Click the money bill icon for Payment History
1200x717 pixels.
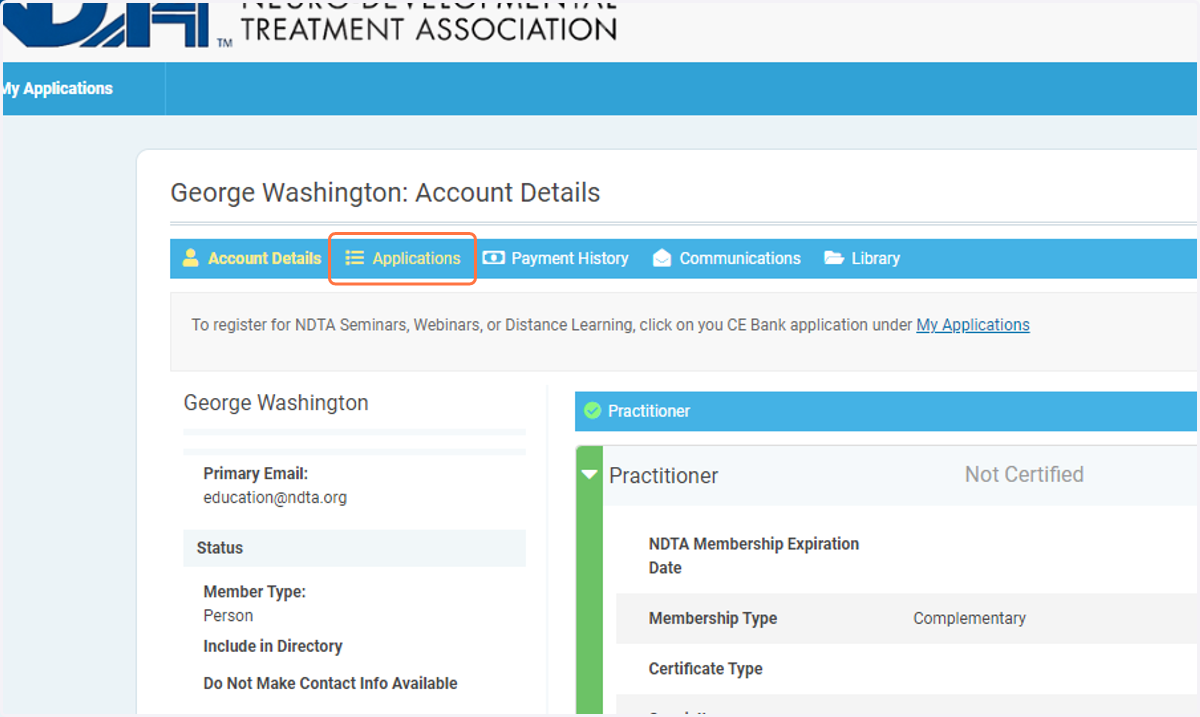pos(493,258)
